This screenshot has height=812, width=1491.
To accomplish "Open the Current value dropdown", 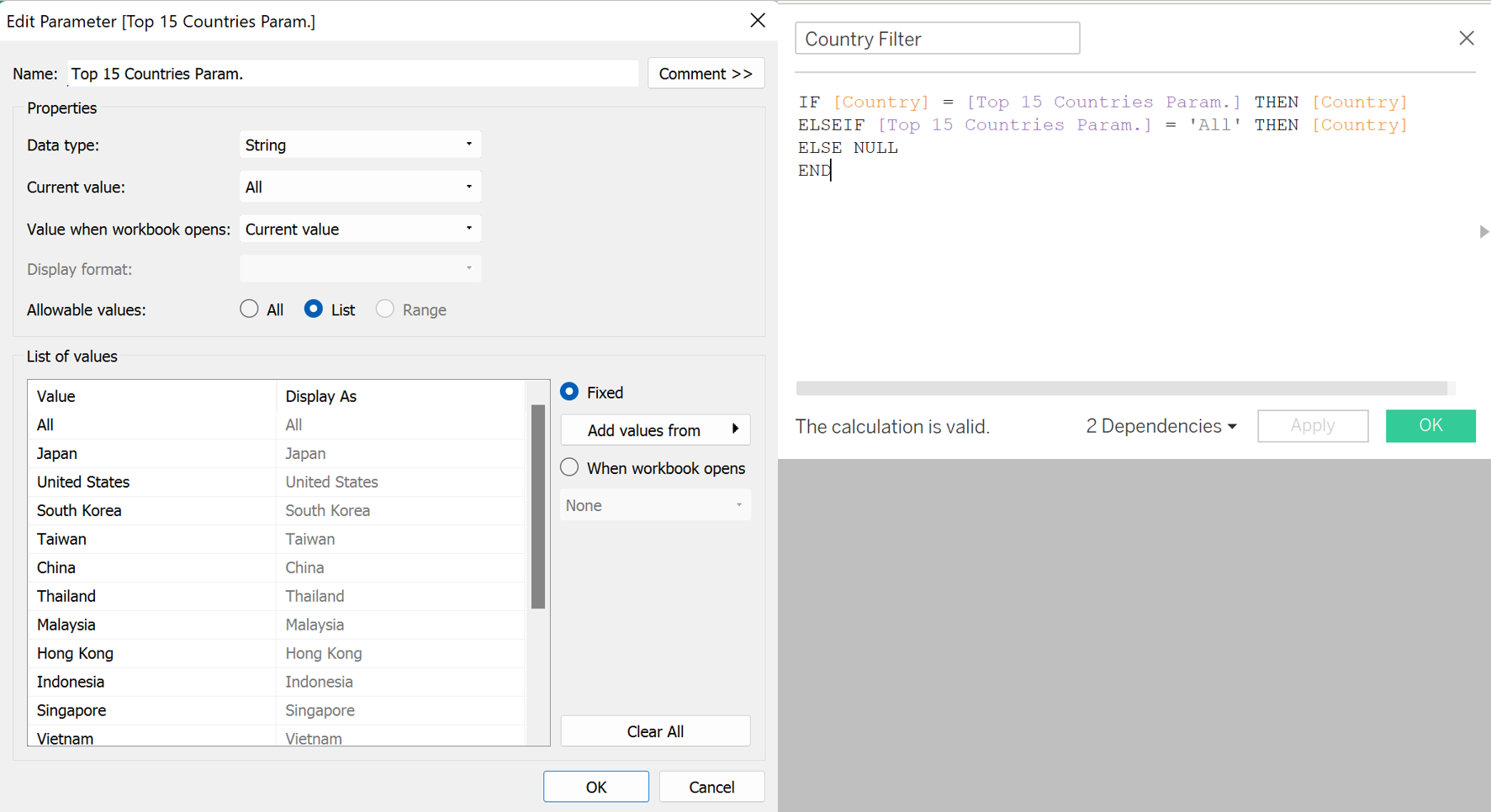I will [x=360, y=187].
